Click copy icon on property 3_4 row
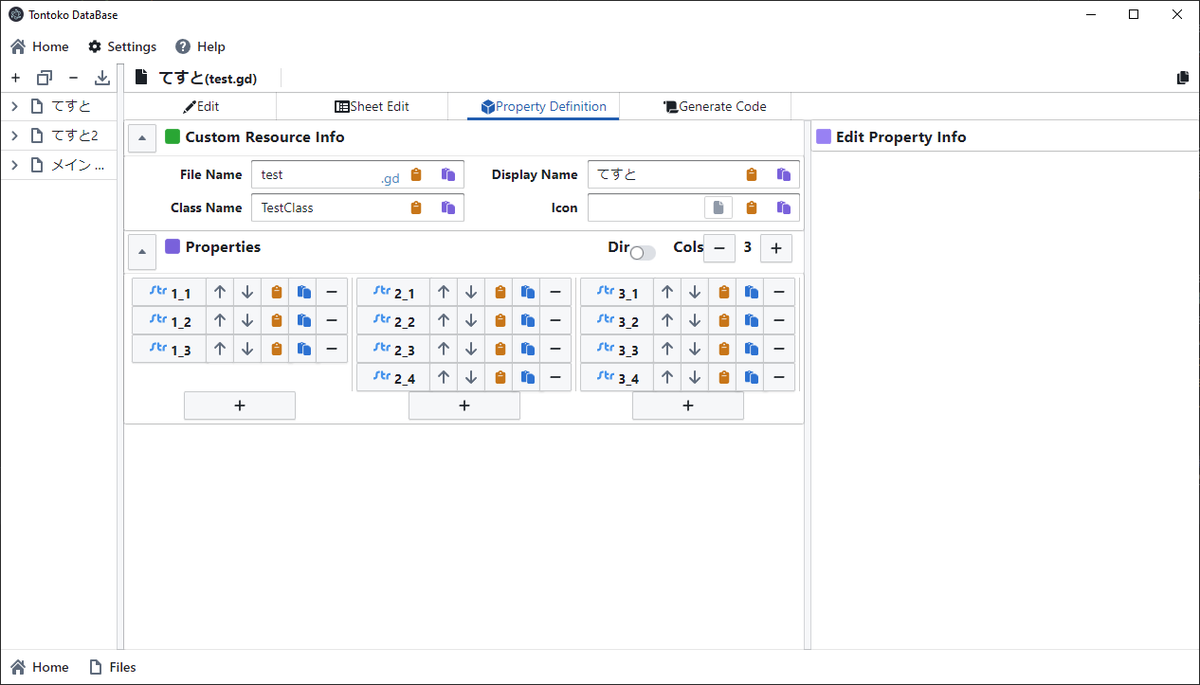 (752, 377)
